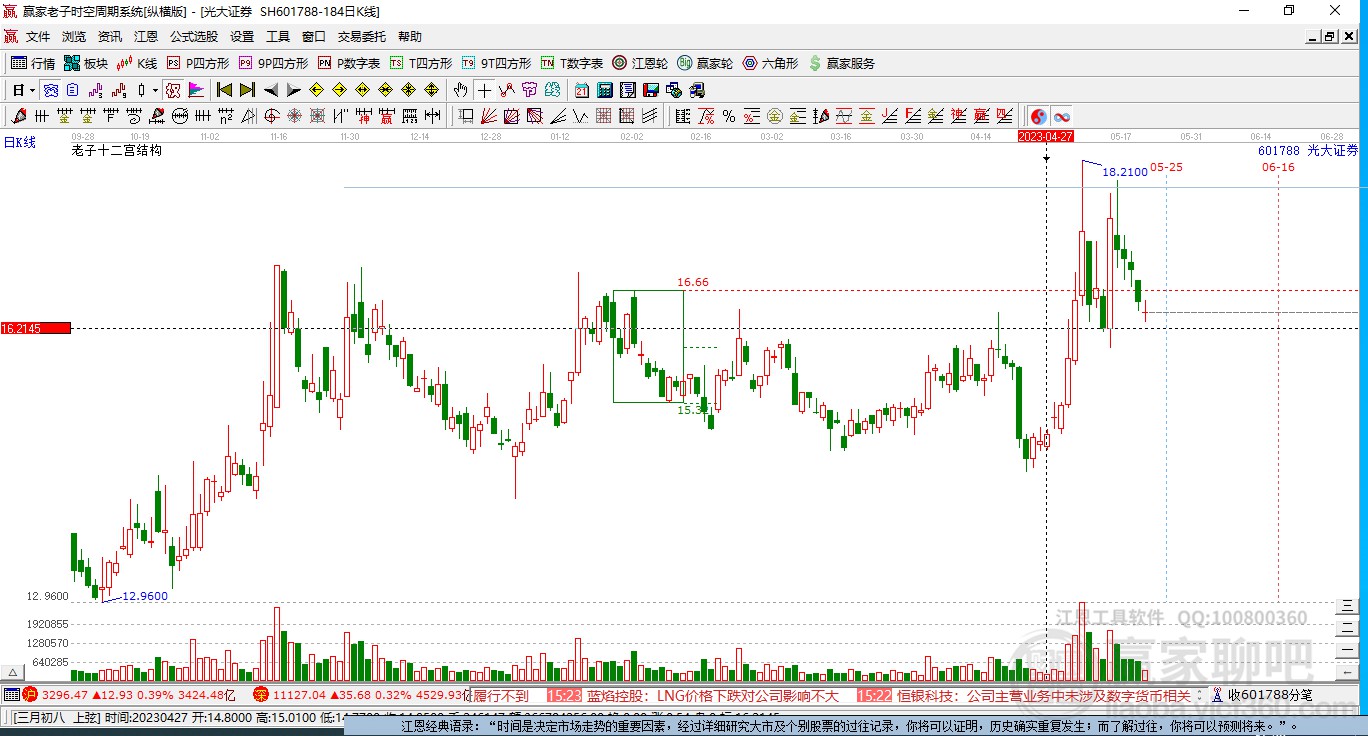Open the calendar icon showing 21
1368x736 pixels.
(x=582, y=90)
